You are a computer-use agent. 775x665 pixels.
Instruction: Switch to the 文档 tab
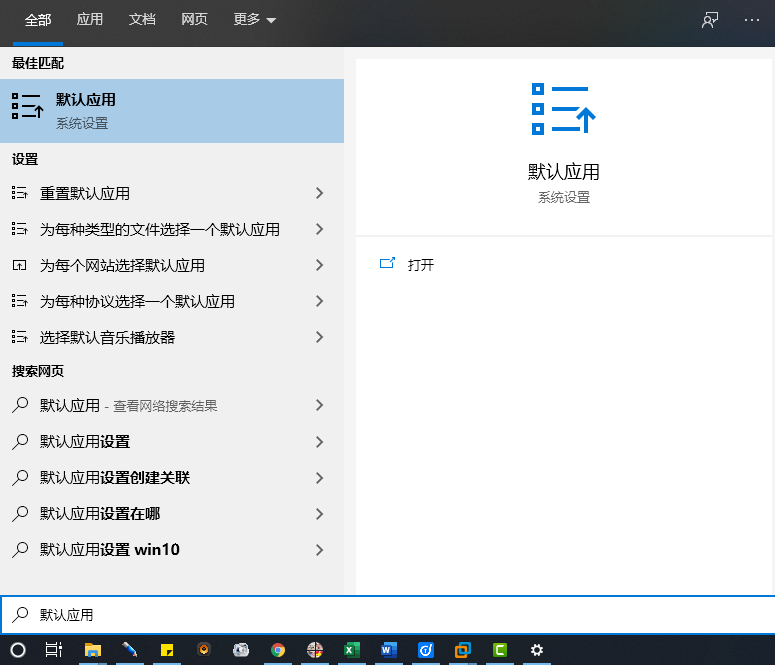(x=142, y=20)
